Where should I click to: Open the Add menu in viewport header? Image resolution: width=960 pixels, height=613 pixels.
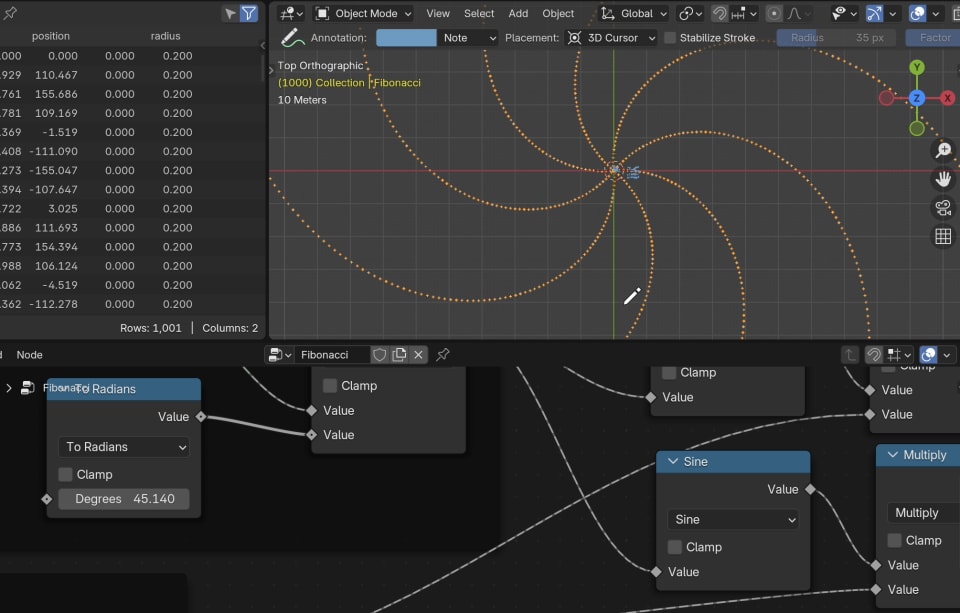coord(518,14)
